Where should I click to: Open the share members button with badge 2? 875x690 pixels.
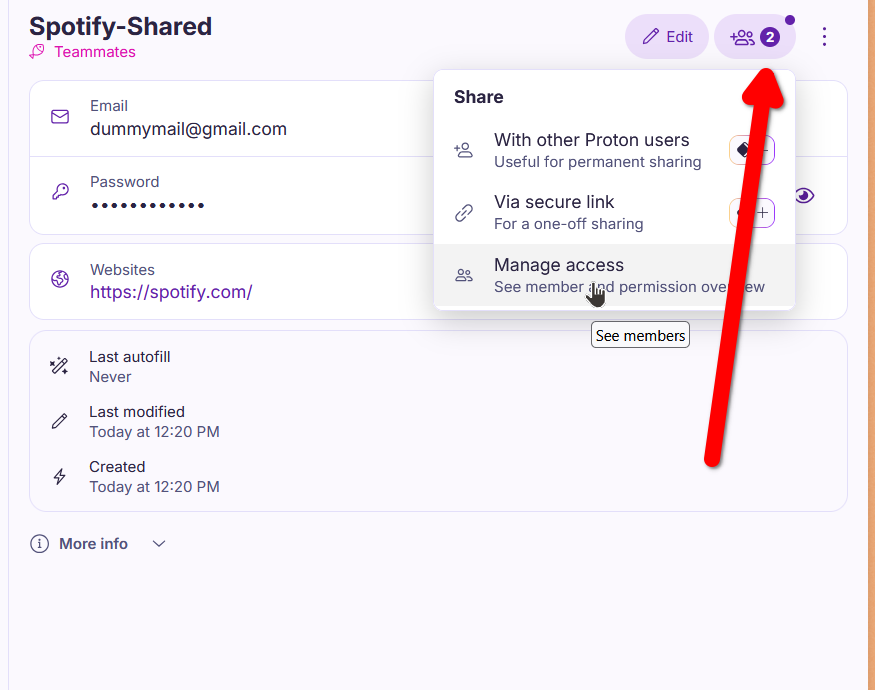[x=754, y=37]
